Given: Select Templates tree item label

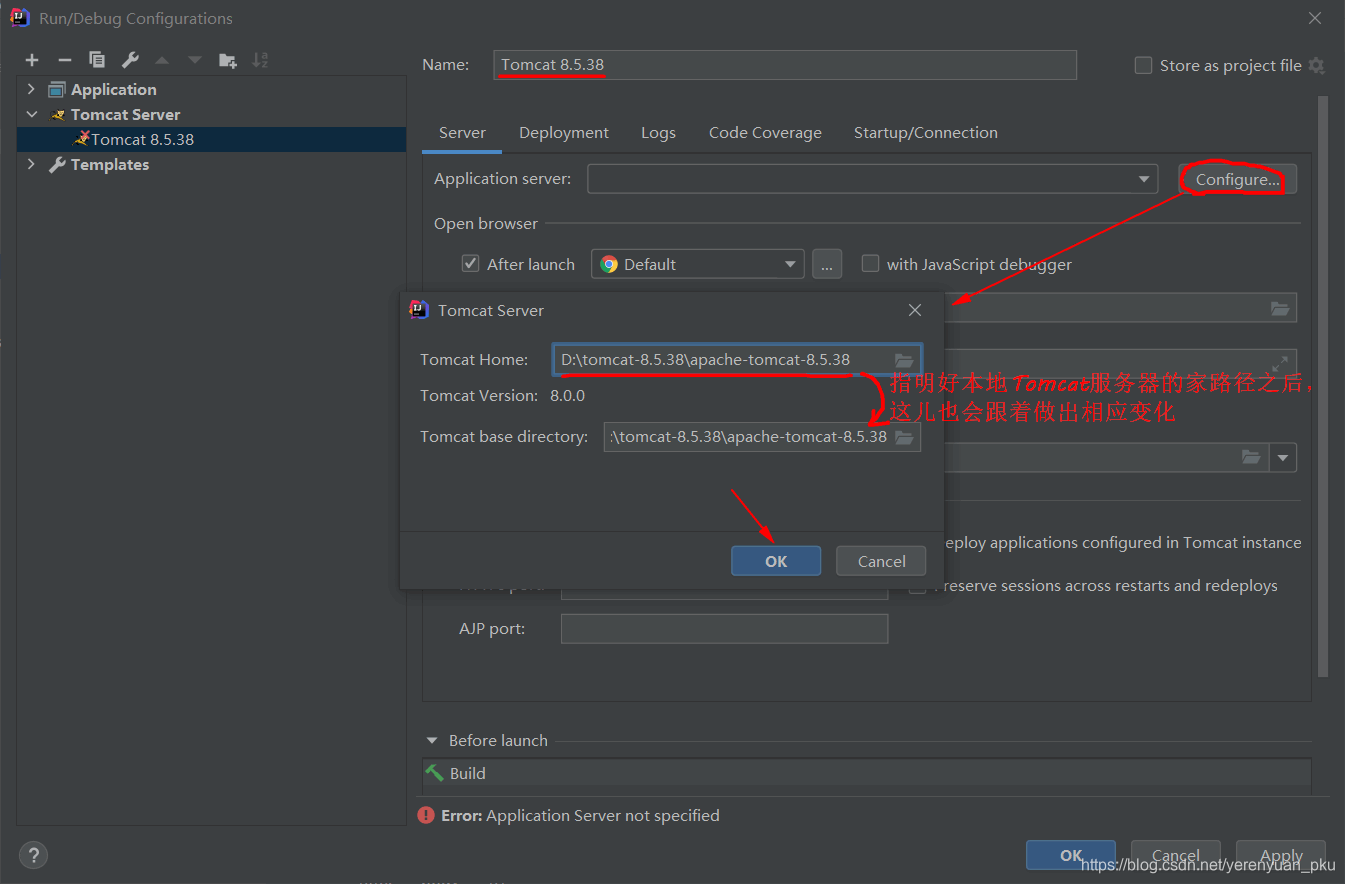Looking at the screenshot, I should (110, 164).
